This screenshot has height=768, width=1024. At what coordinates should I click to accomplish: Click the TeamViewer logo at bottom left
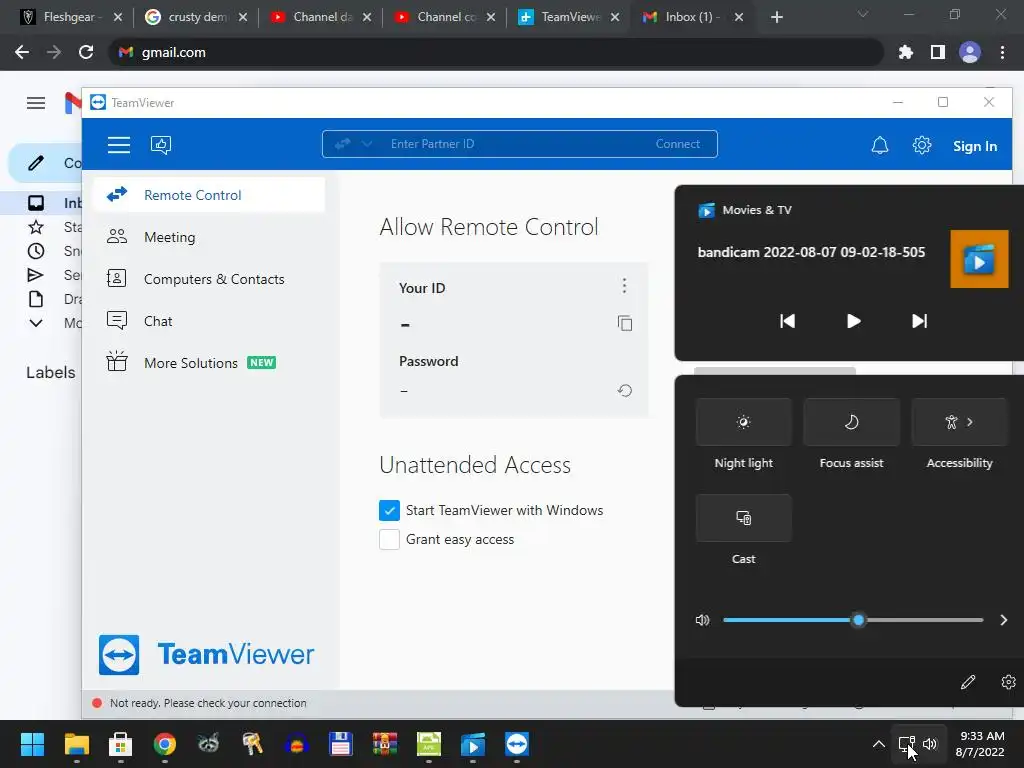tap(206, 654)
